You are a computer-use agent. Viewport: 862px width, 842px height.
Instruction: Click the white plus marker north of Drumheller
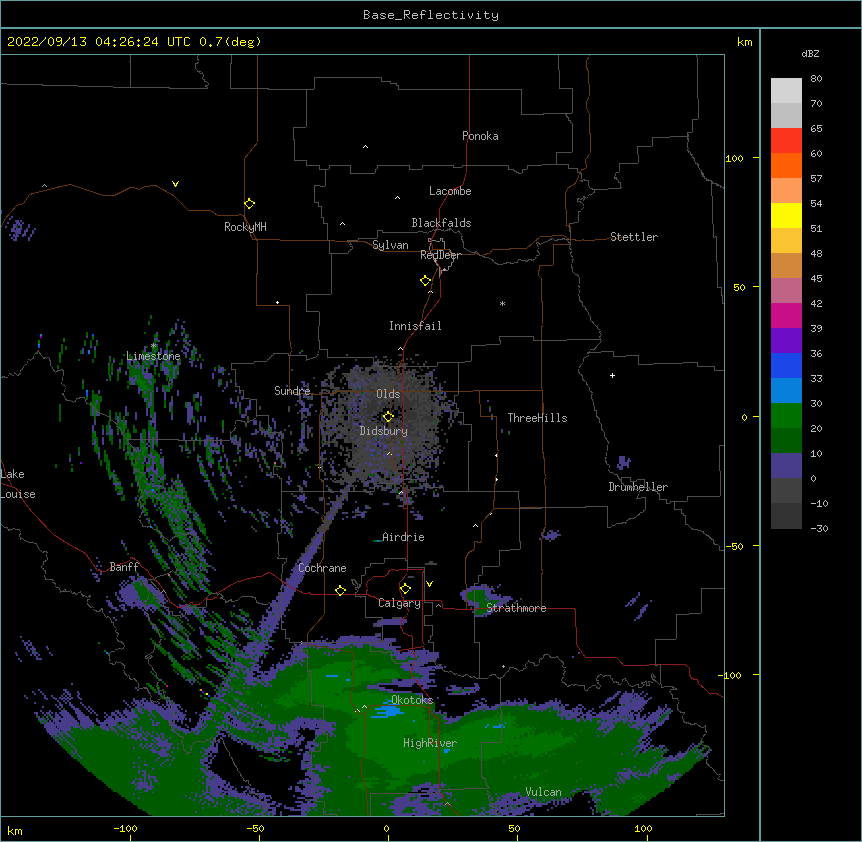point(612,375)
